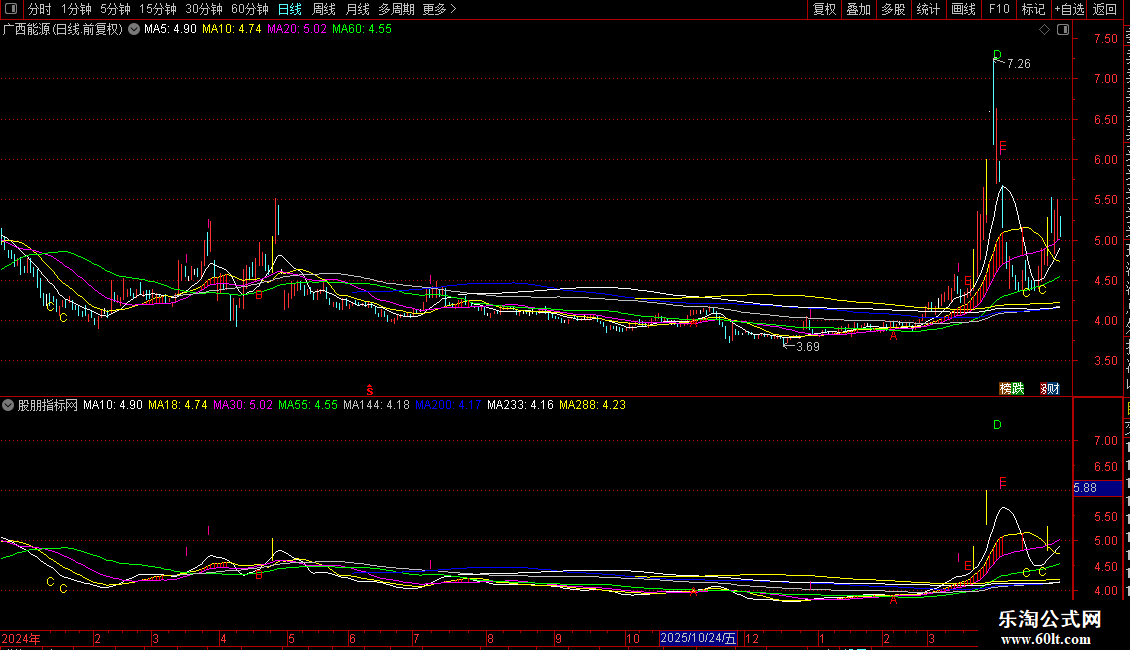Screen dimensions: 1130x650
Task: Click the yellow MA10: 4.74 label
Action: 231,30
